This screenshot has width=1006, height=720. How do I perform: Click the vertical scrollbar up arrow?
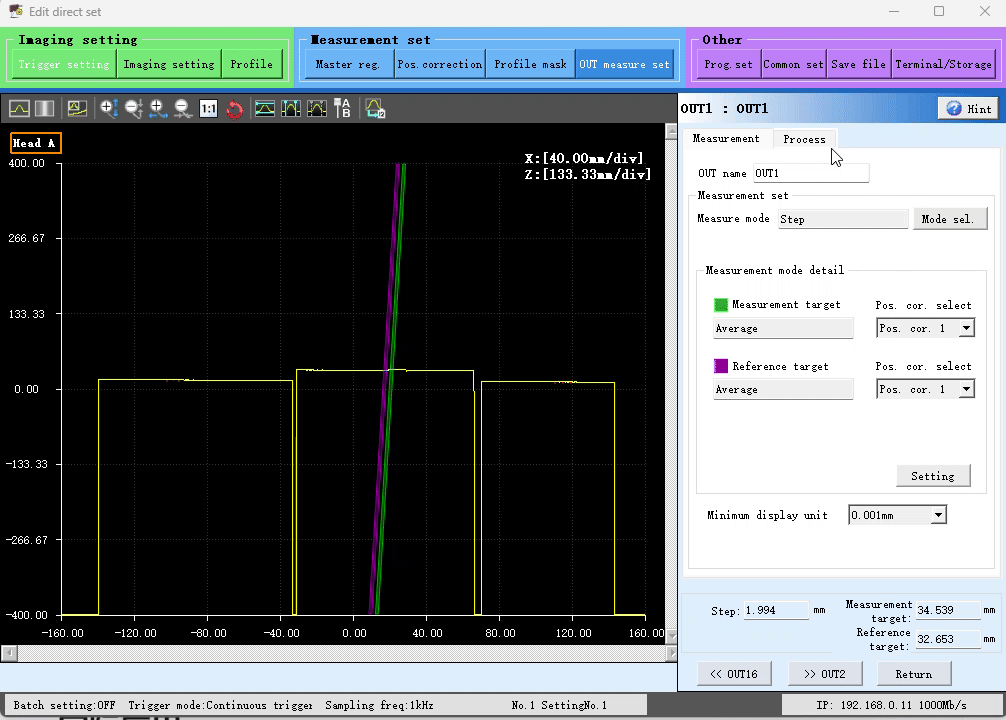[x=671, y=132]
